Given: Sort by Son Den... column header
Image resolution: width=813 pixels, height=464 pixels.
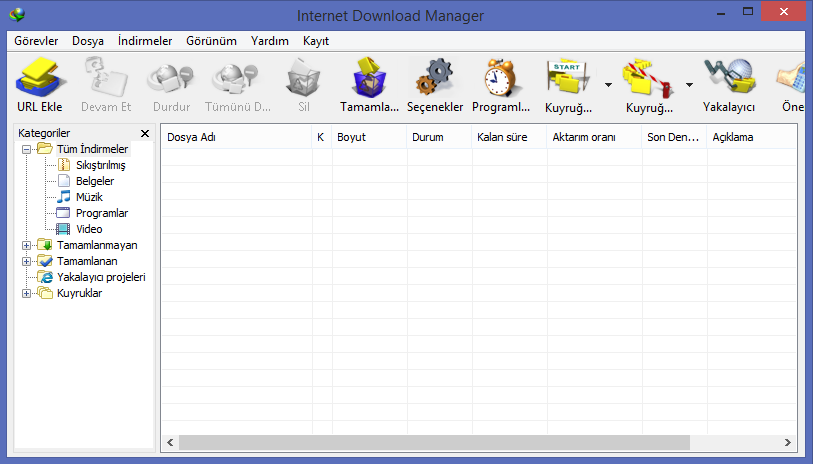Looking at the screenshot, I should pyautogui.click(x=675, y=137).
